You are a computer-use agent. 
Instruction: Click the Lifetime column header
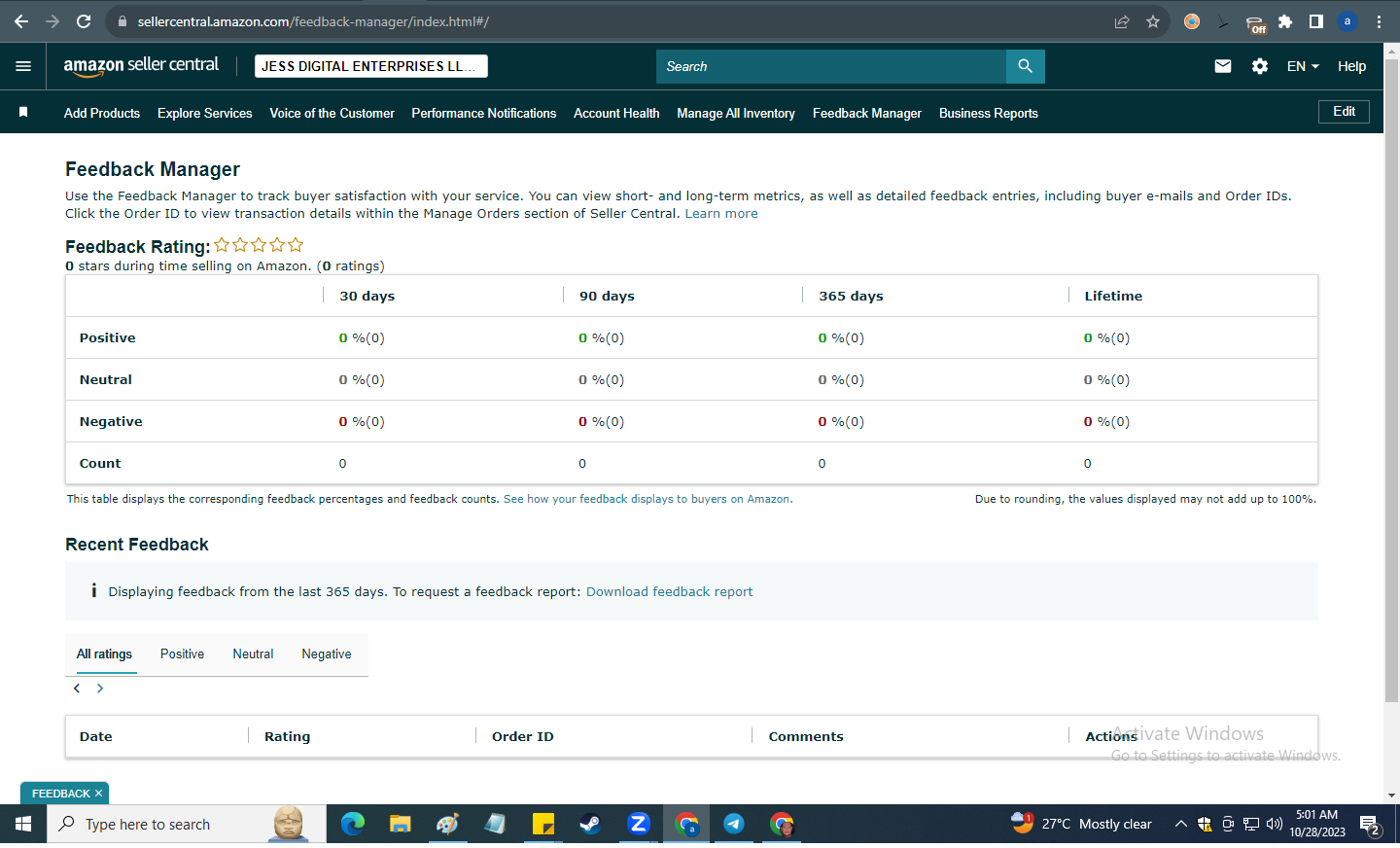[1113, 297]
